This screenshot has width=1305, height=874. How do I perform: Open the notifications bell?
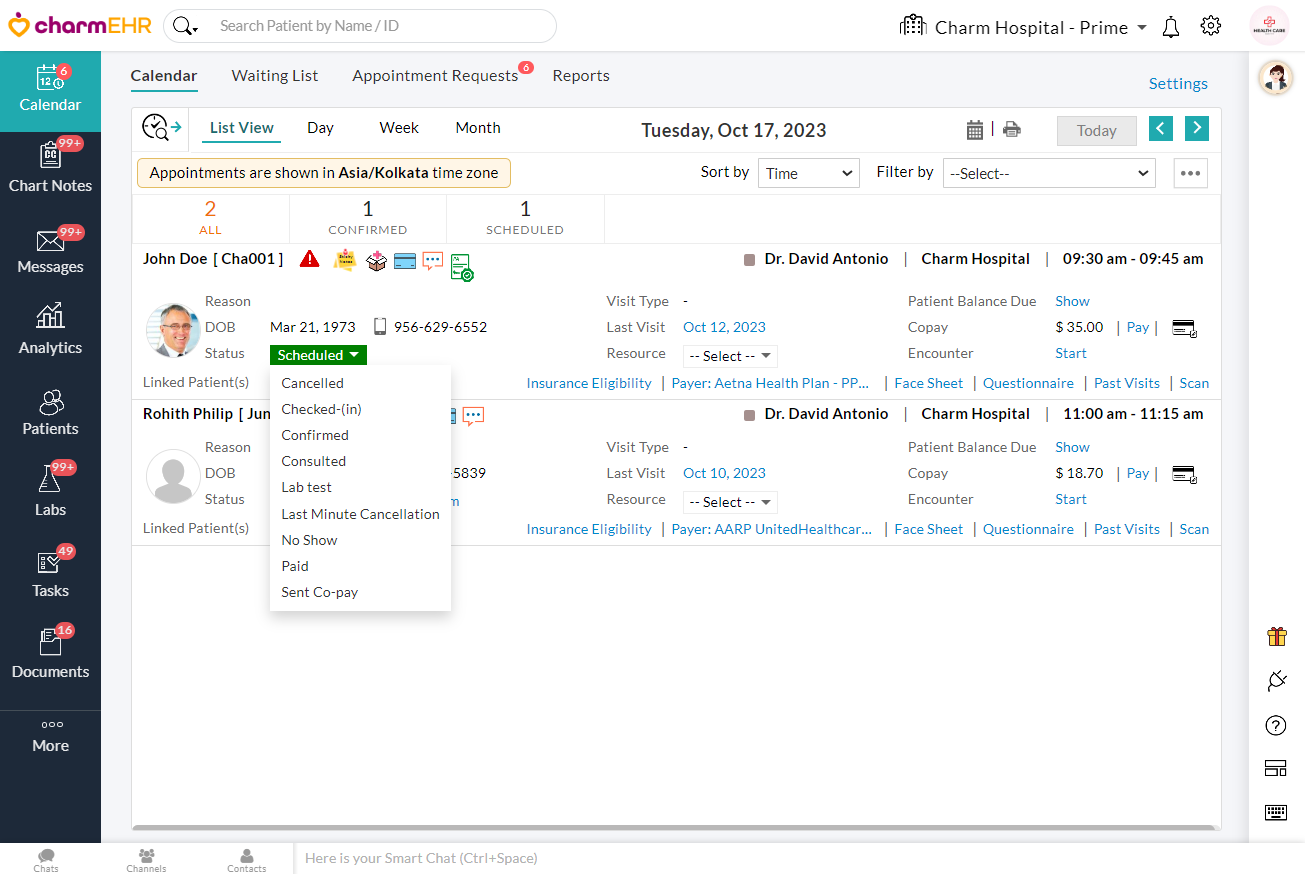pos(1171,27)
